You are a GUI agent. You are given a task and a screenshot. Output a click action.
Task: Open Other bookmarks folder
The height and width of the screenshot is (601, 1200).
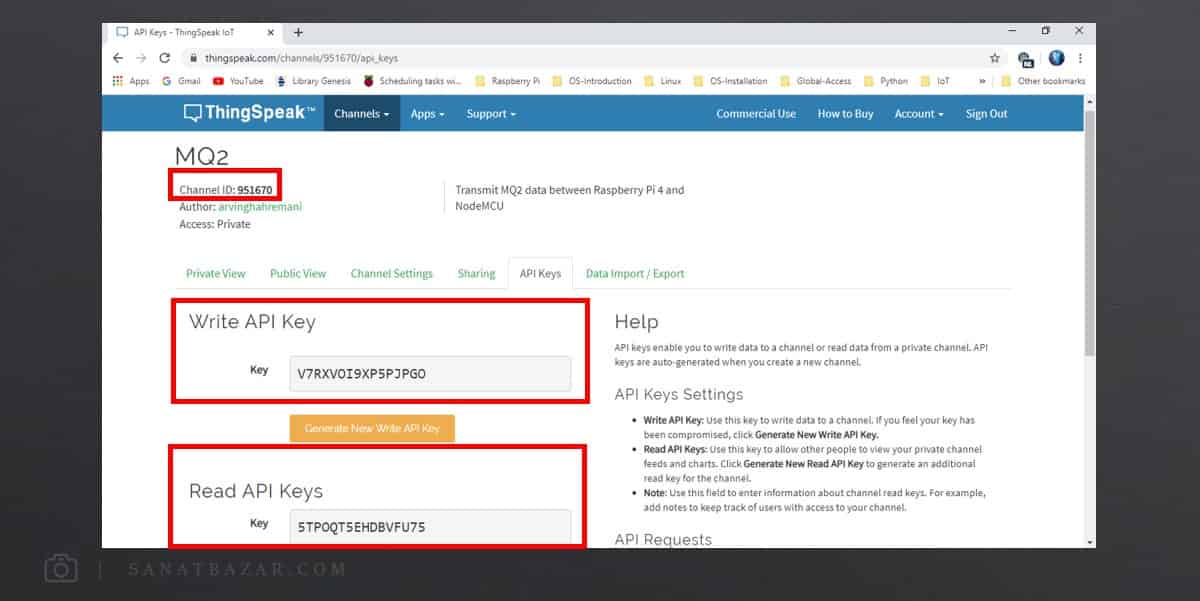(1043, 81)
